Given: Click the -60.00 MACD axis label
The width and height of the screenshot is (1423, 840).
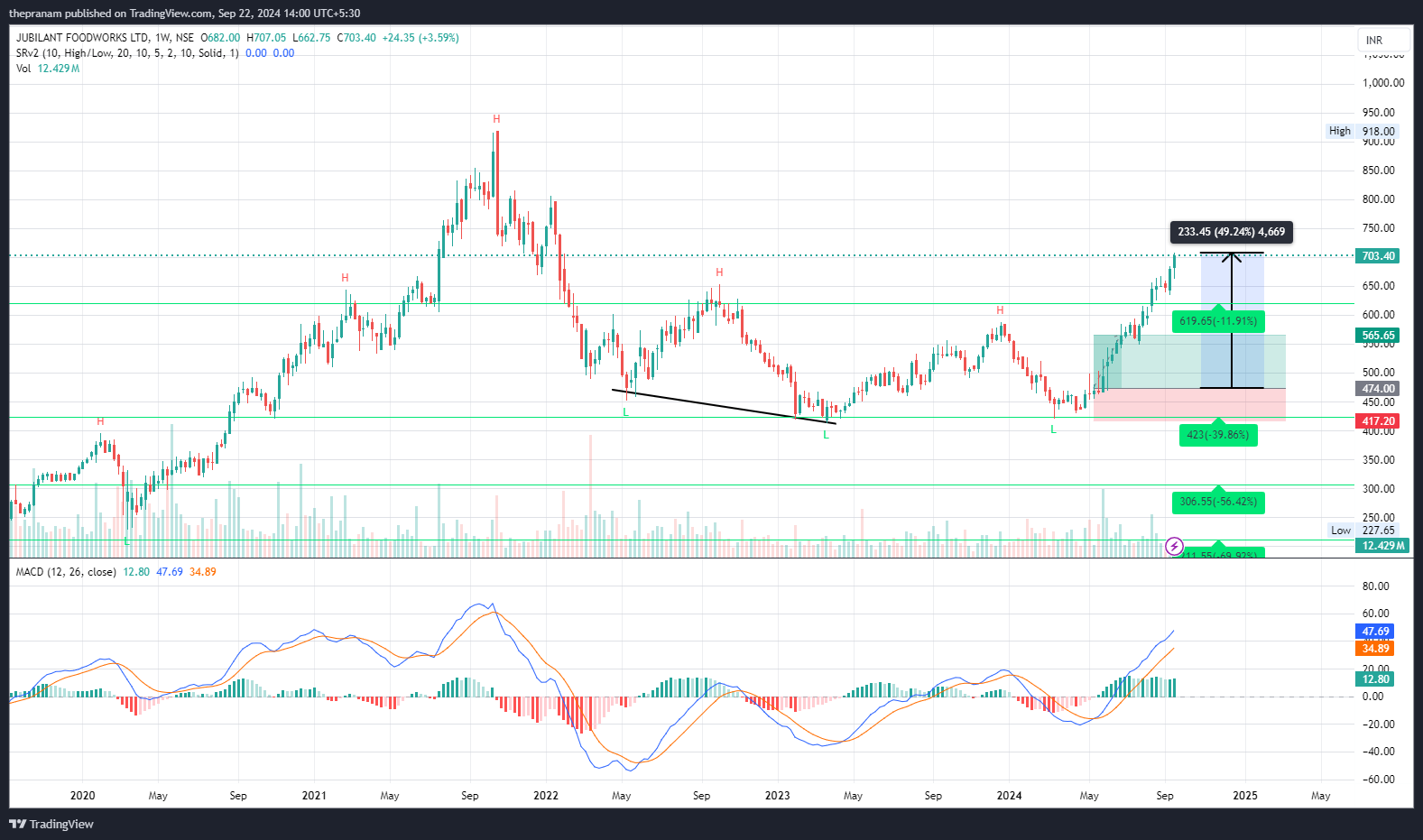Looking at the screenshot, I should (1377, 780).
